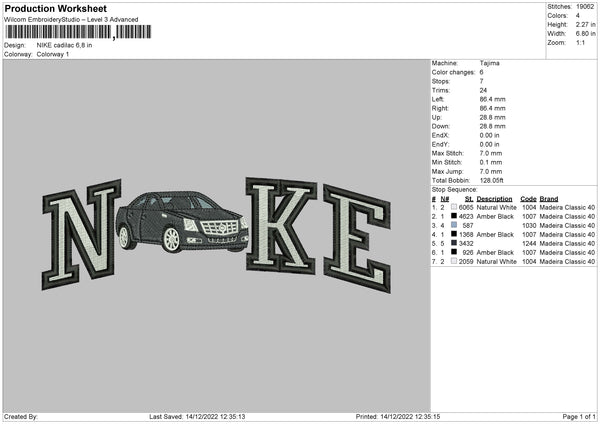600x424 pixels.
Task: Click 'Madeira Classic 40' in stop row 7
Action: 567,261
